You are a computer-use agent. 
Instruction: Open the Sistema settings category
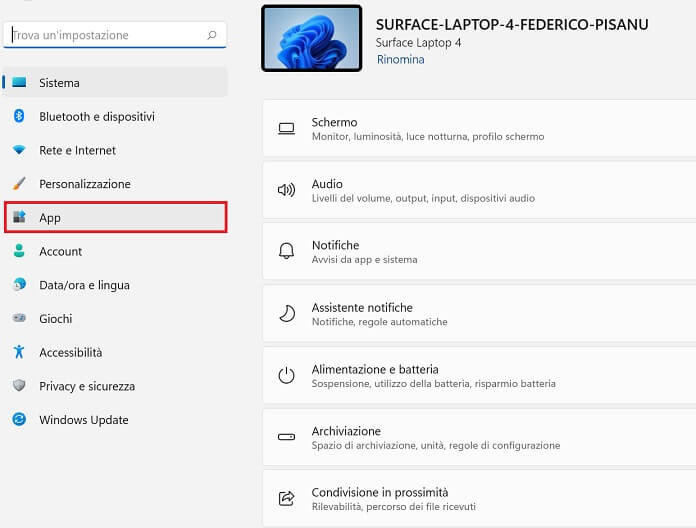[115, 83]
